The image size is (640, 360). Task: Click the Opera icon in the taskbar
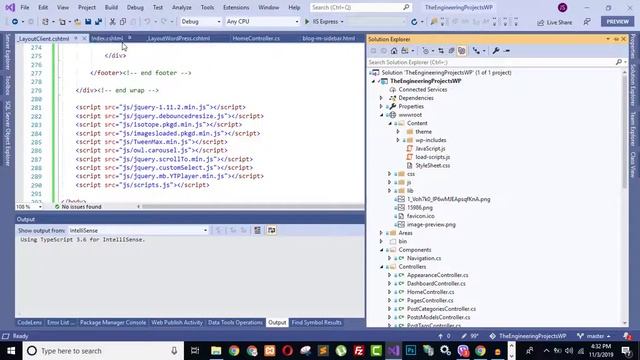(287, 351)
